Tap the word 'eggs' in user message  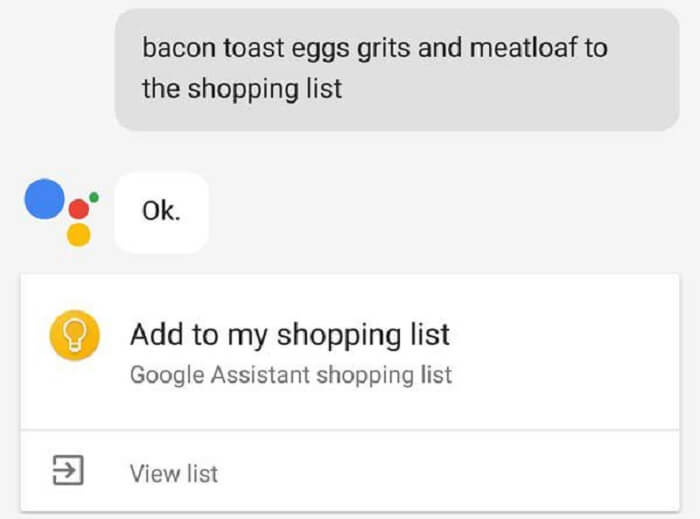point(320,49)
